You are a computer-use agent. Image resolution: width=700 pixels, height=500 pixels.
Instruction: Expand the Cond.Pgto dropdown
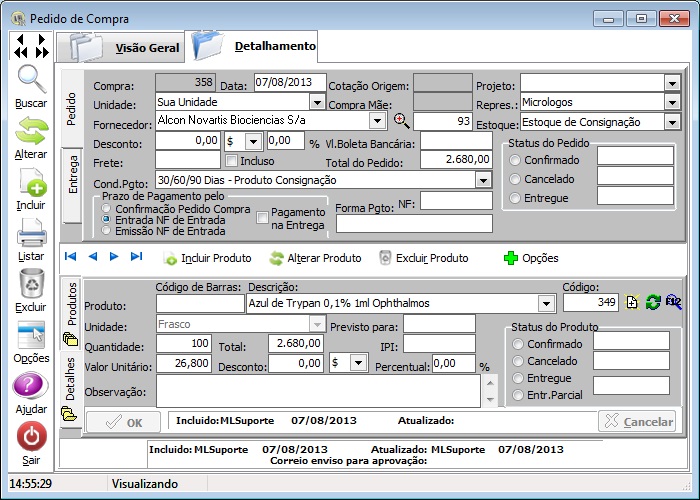pos(483,179)
